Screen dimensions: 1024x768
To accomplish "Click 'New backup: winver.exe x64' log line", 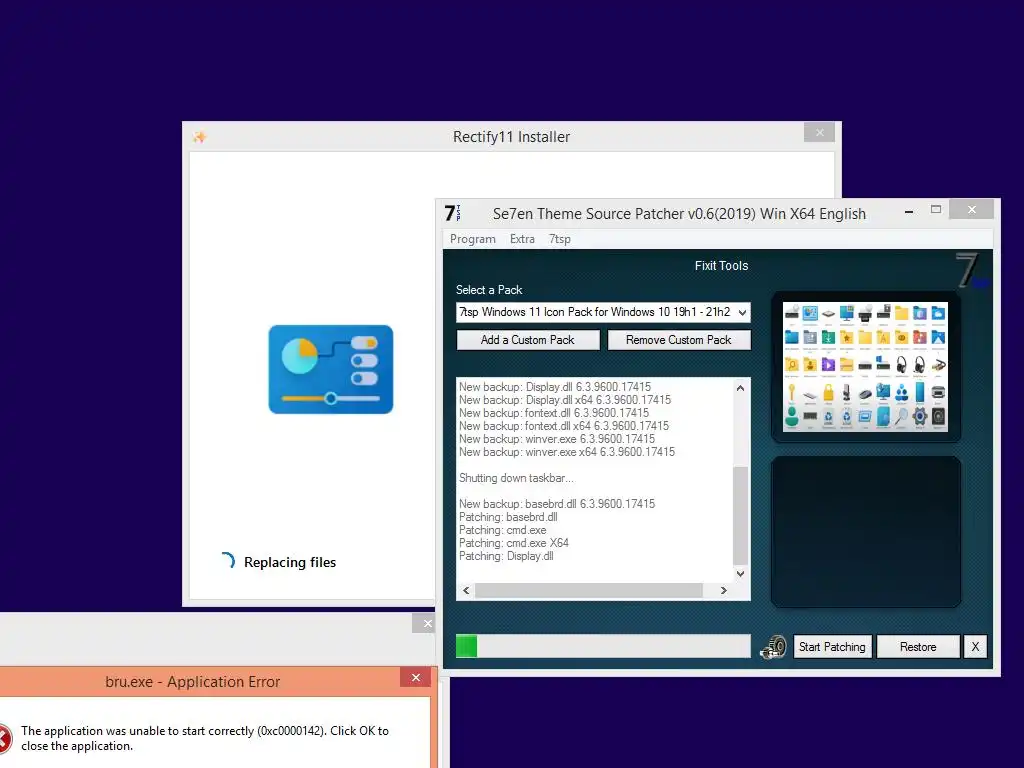I will (x=566, y=452).
